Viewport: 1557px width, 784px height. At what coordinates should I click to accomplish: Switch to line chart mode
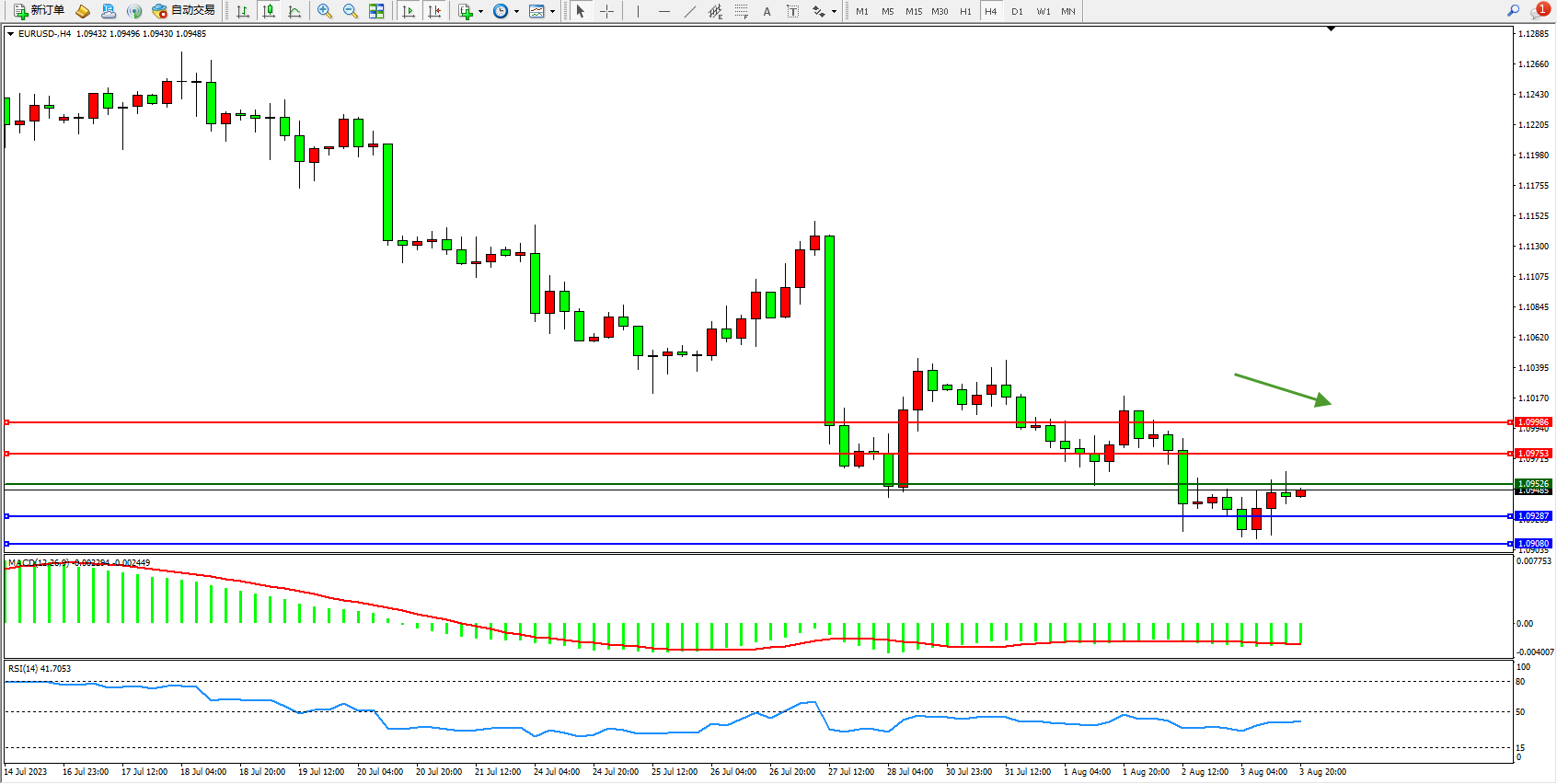(x=294, y=11)
